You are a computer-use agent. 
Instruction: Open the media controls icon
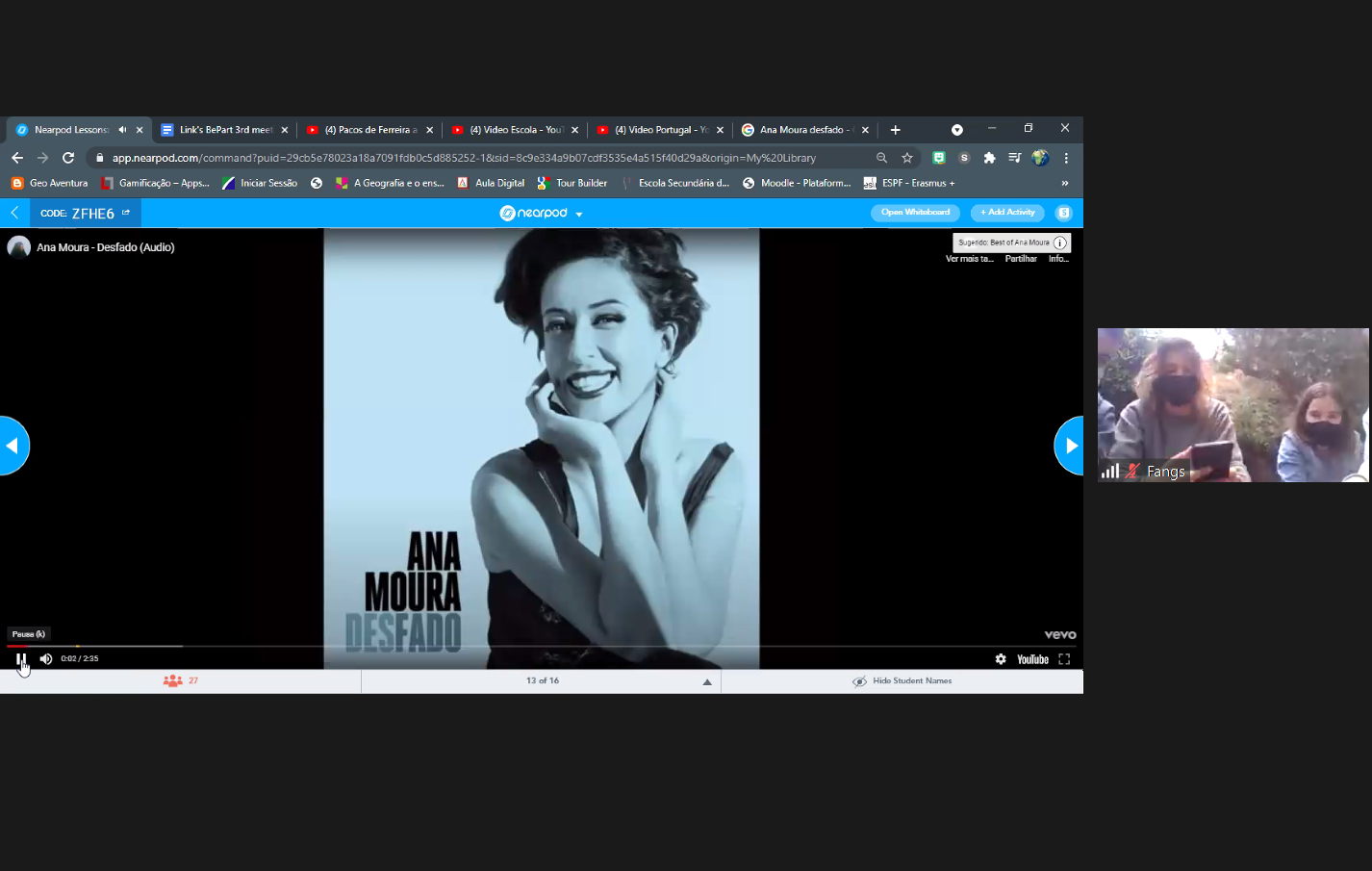pos(1014,158)
